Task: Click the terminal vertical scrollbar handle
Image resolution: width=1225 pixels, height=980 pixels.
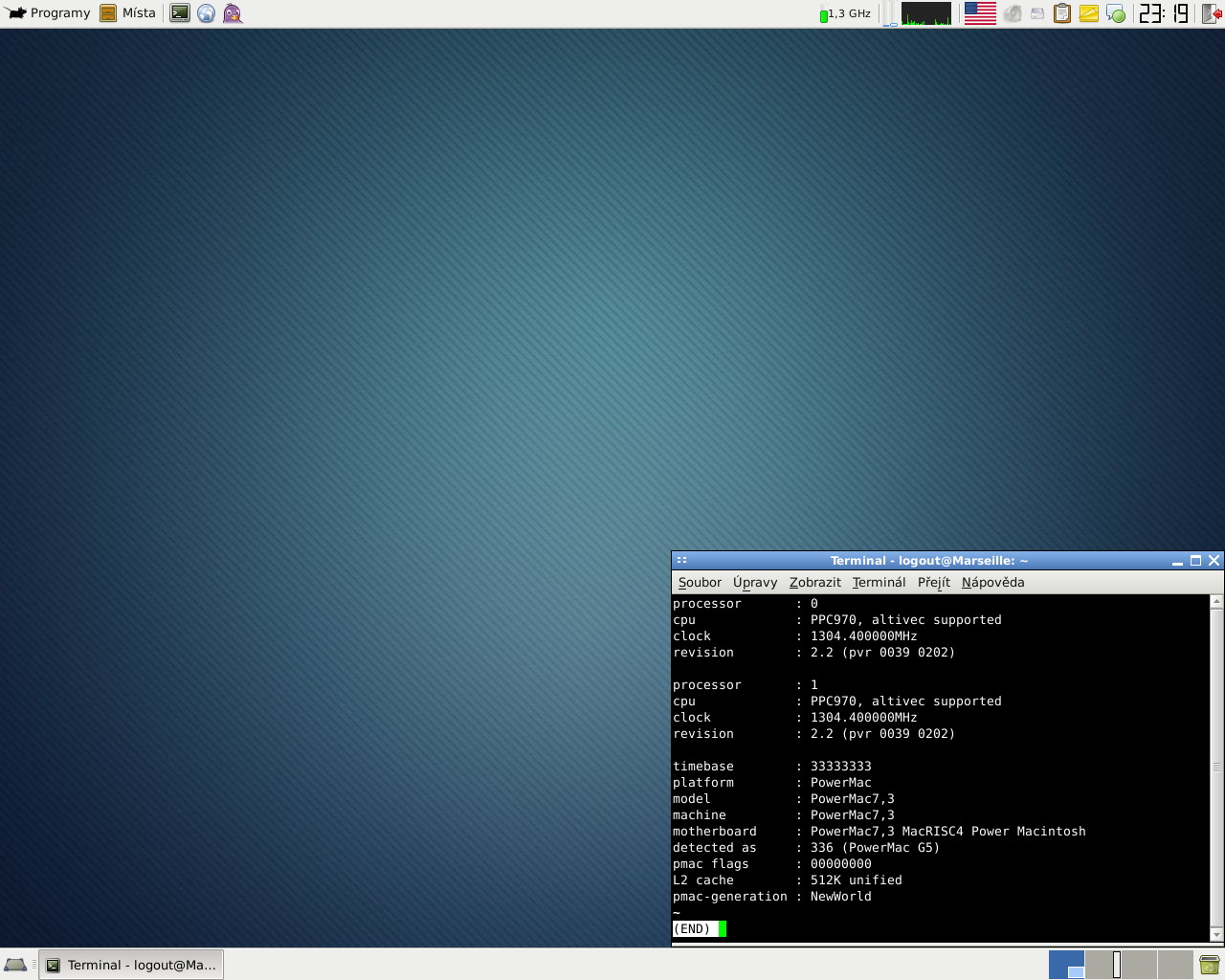Action: pyautogui.click(x=1216, y=767)
